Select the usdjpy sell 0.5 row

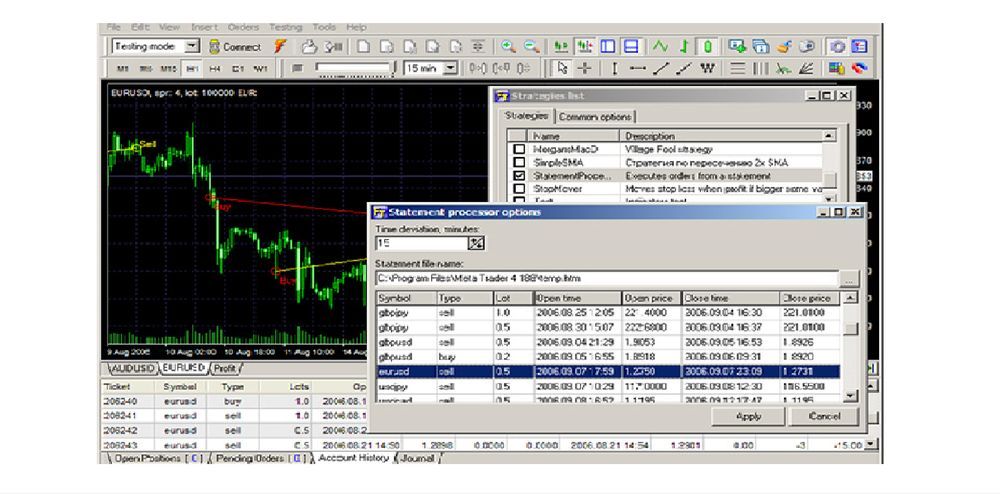pos(608,386)
